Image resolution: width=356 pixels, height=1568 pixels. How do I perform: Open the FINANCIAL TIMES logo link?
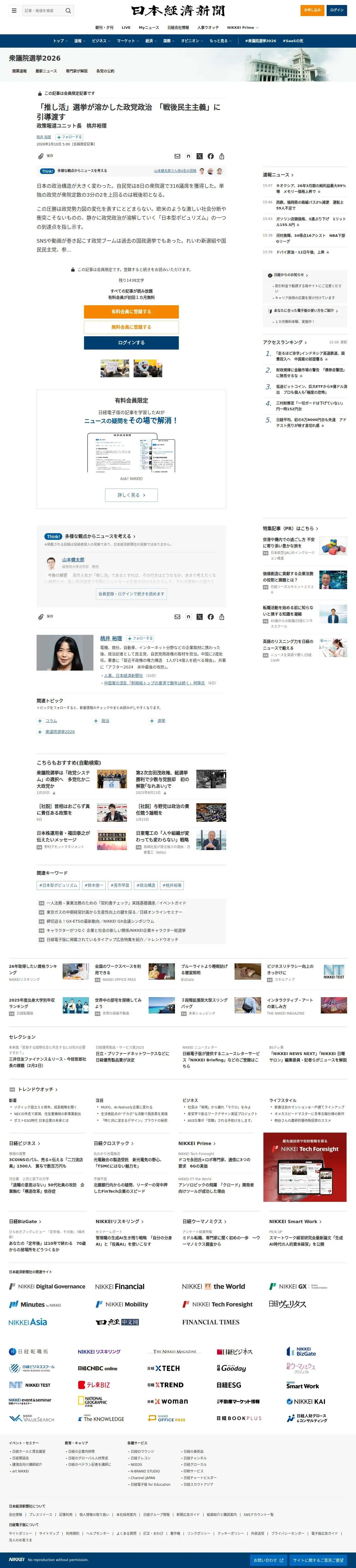click(x=211, y=1322)
